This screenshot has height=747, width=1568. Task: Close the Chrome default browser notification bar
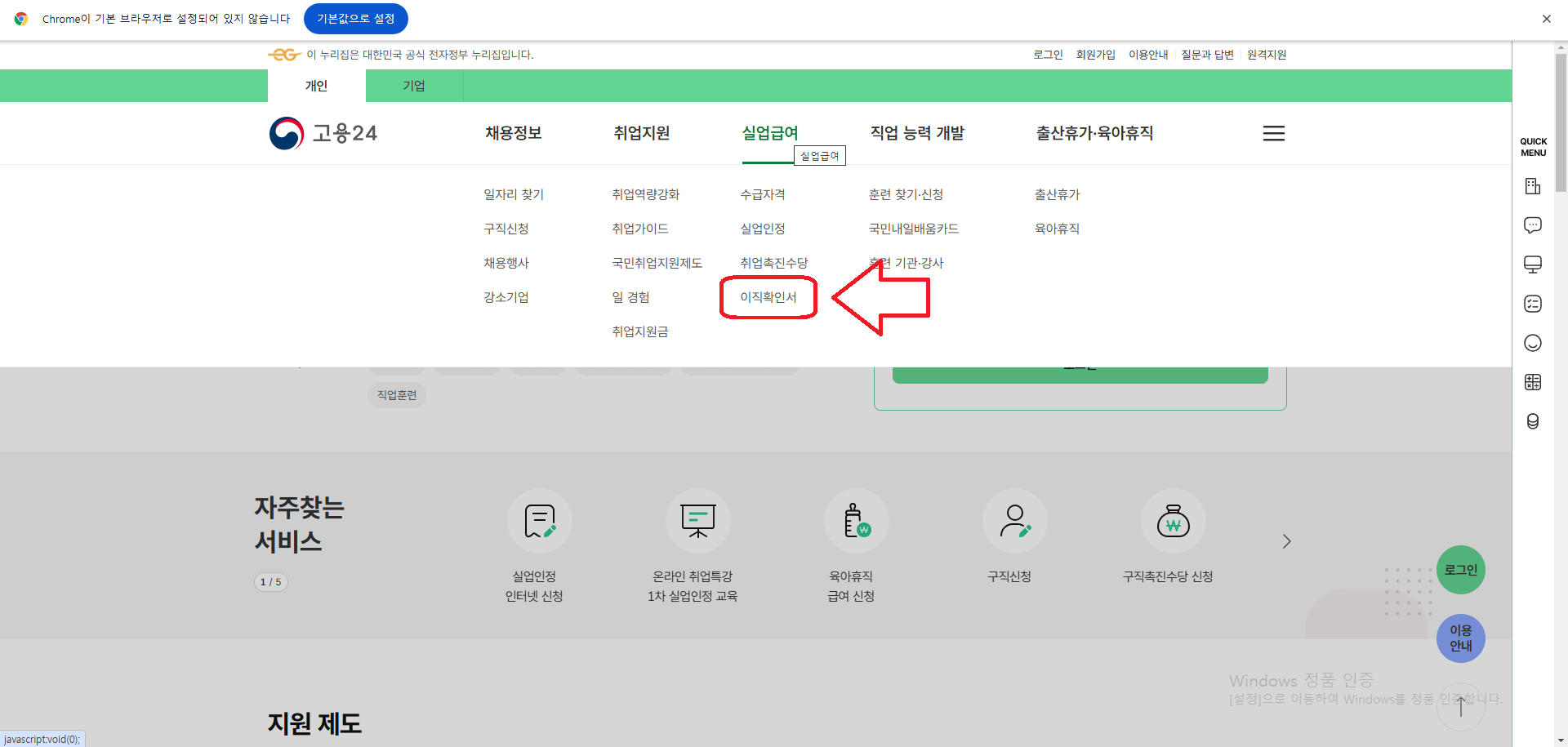pyautogui.click(x=1546, y=19)
